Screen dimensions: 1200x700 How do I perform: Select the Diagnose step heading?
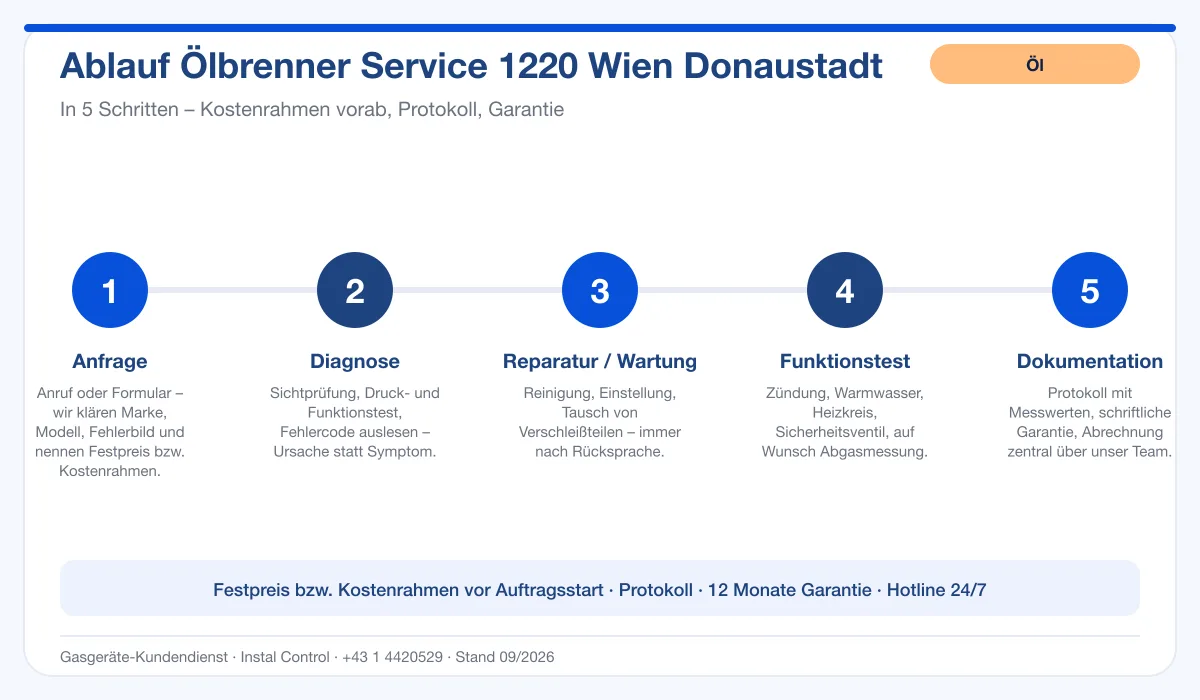pyautogui.click(x=355, y=361)
